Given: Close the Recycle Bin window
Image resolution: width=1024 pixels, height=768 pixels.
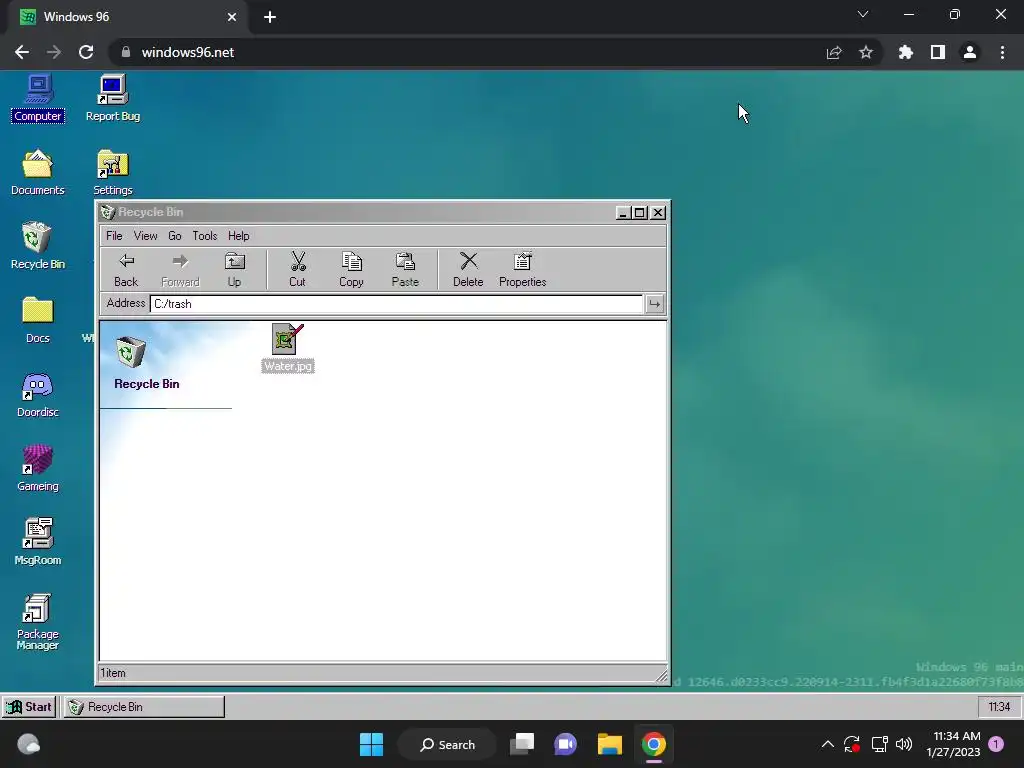Looking at the screenshot, I should (x=658, y=213).
